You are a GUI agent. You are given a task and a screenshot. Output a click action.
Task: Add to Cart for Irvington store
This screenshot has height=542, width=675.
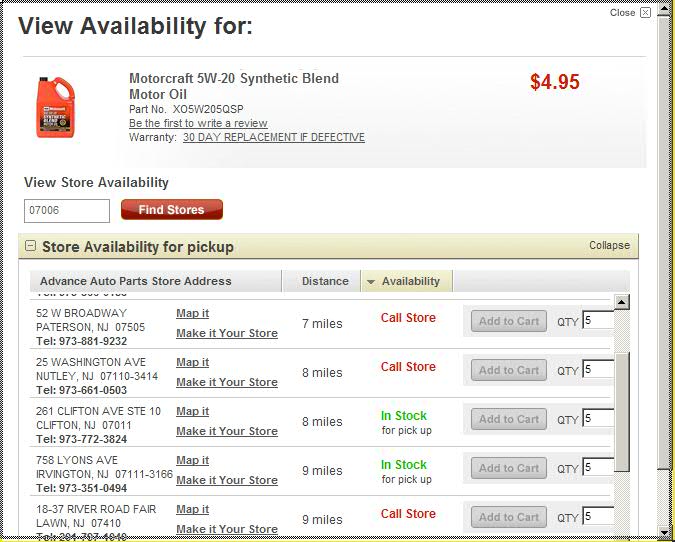tap(508, 468)
